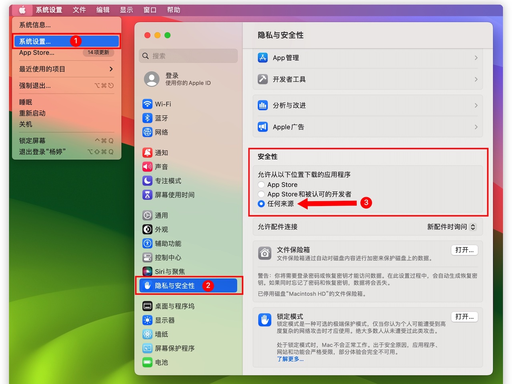Choose 系统设置... from Apple menu
Image resolution: width=512 pixels, height=384 pixels.
tap(67, 41)
